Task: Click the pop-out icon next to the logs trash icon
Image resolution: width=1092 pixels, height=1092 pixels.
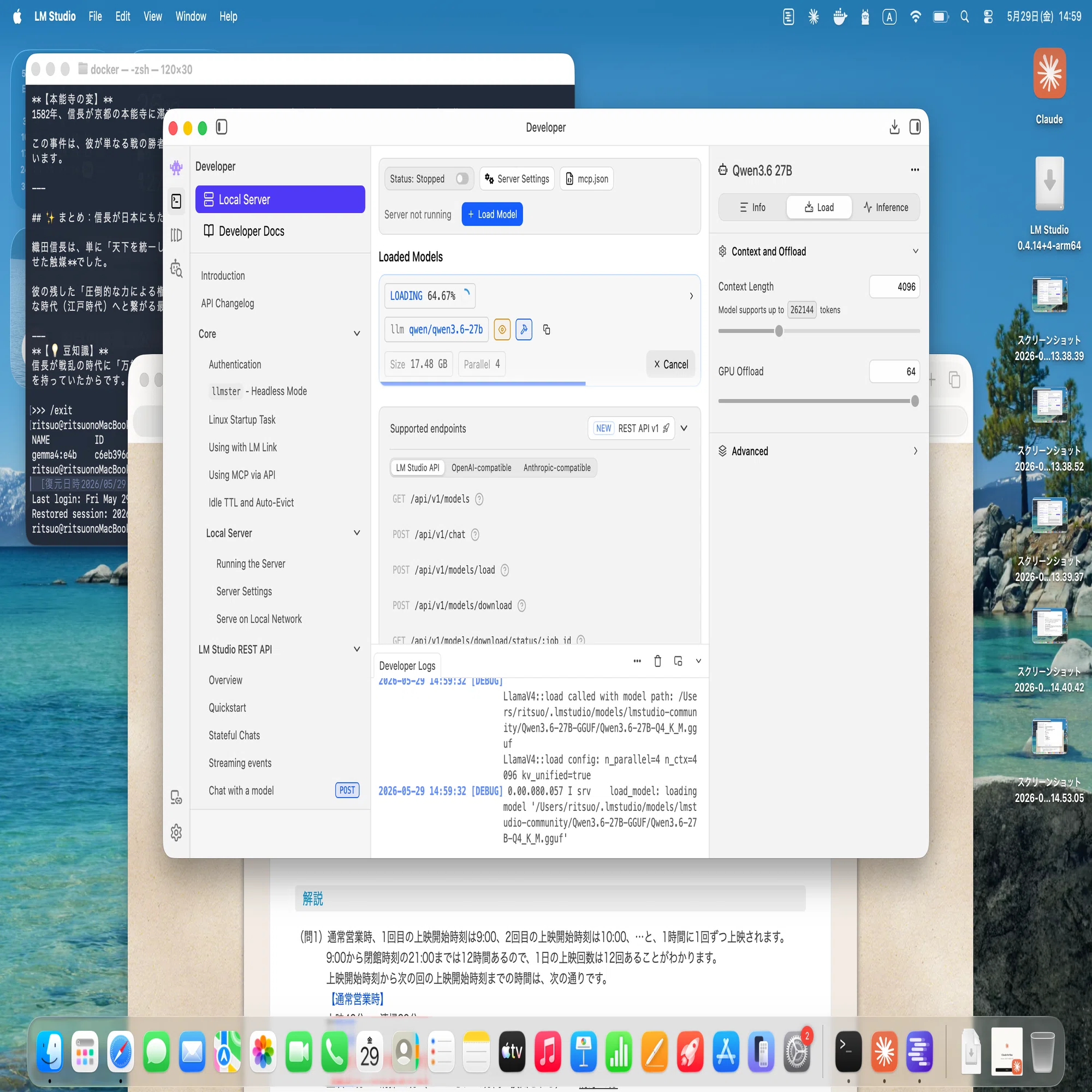Action: [678, 661]
